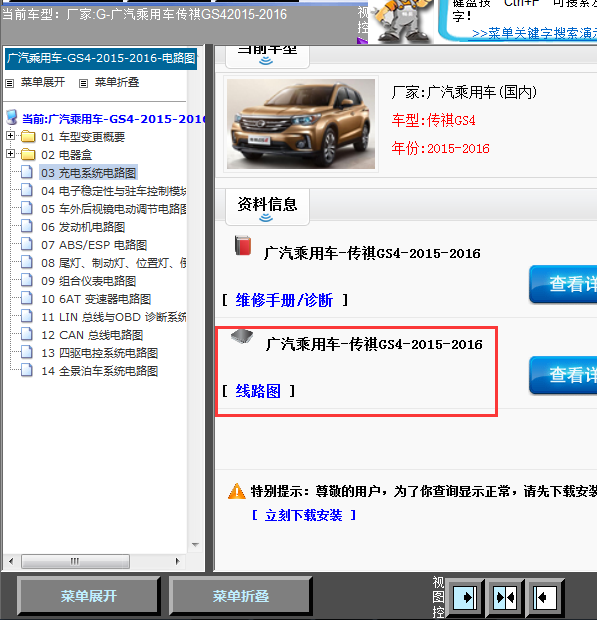Click the 车型:传祺GS4 red text
This screenshot has height=620, width=597.
click(433, 120)
